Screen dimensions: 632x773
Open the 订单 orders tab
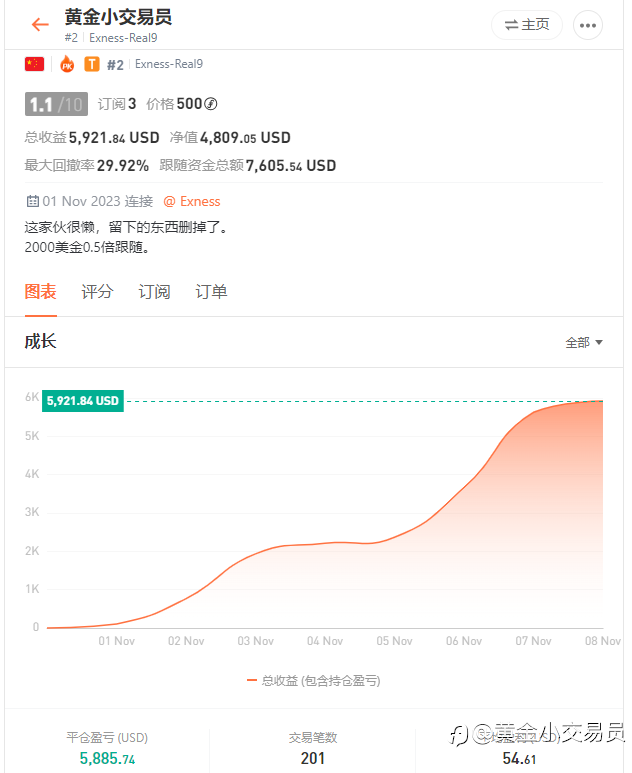pyautogui.click(x=211, y=292)
